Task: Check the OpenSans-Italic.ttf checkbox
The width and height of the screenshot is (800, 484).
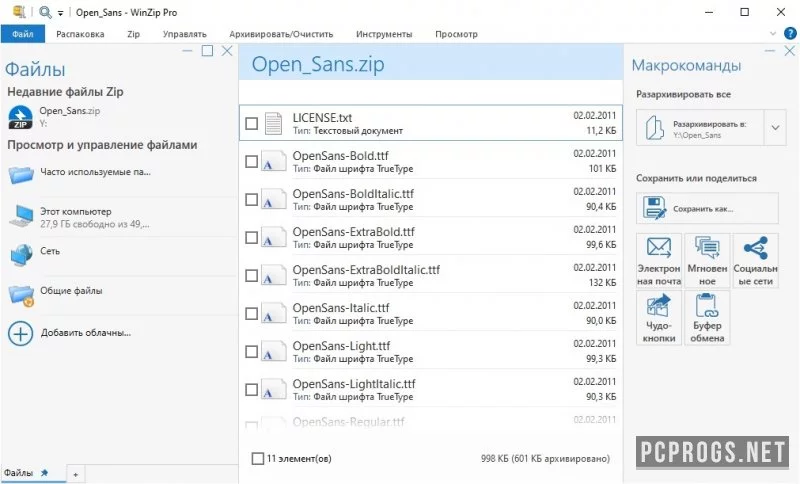Action: click(x=252, y=314)
